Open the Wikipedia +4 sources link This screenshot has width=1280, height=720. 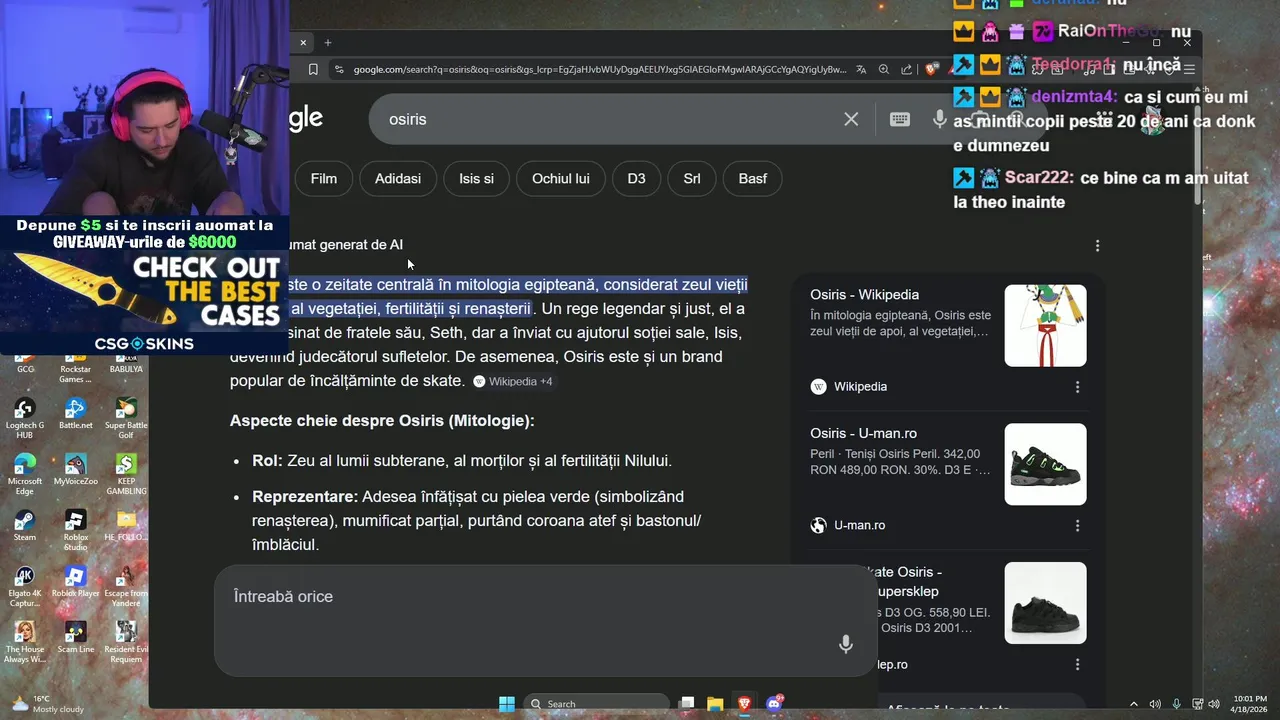(512, 381)
